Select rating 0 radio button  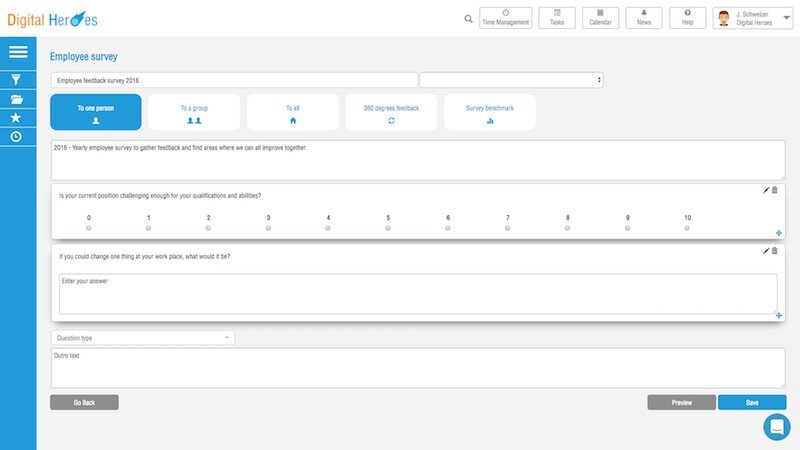tap(89, 228)
